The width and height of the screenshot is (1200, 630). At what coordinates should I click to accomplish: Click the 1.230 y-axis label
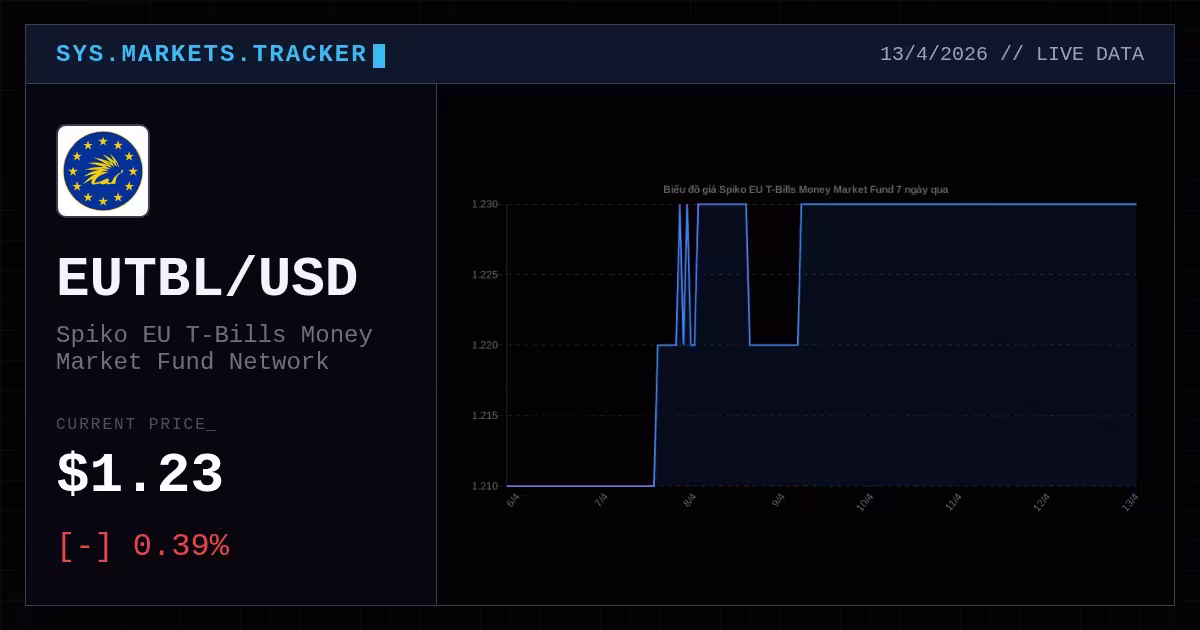pyautogui.click(x=485, y=204)
